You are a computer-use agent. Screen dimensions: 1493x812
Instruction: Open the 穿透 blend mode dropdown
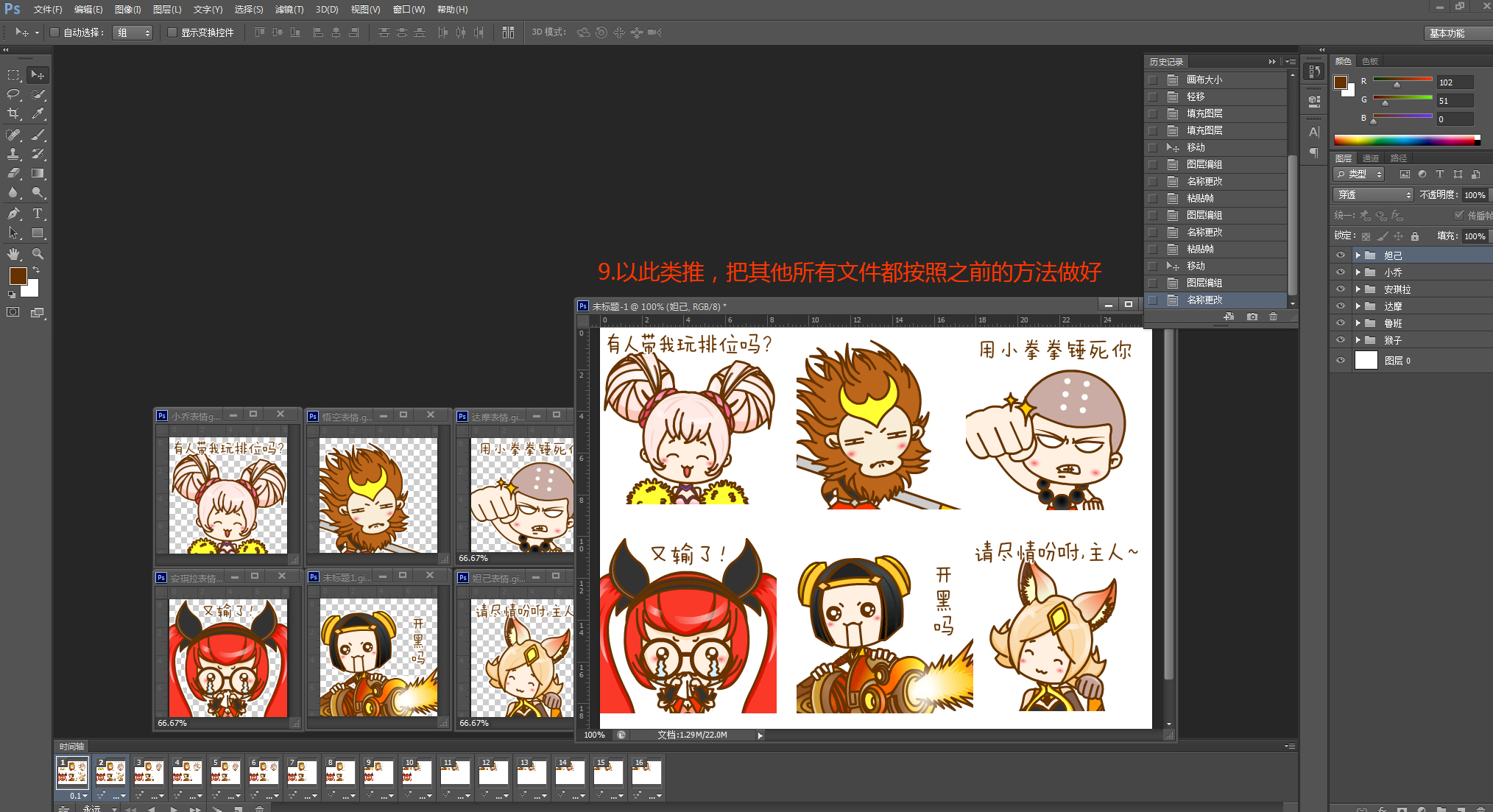[x=1373, y=195]
